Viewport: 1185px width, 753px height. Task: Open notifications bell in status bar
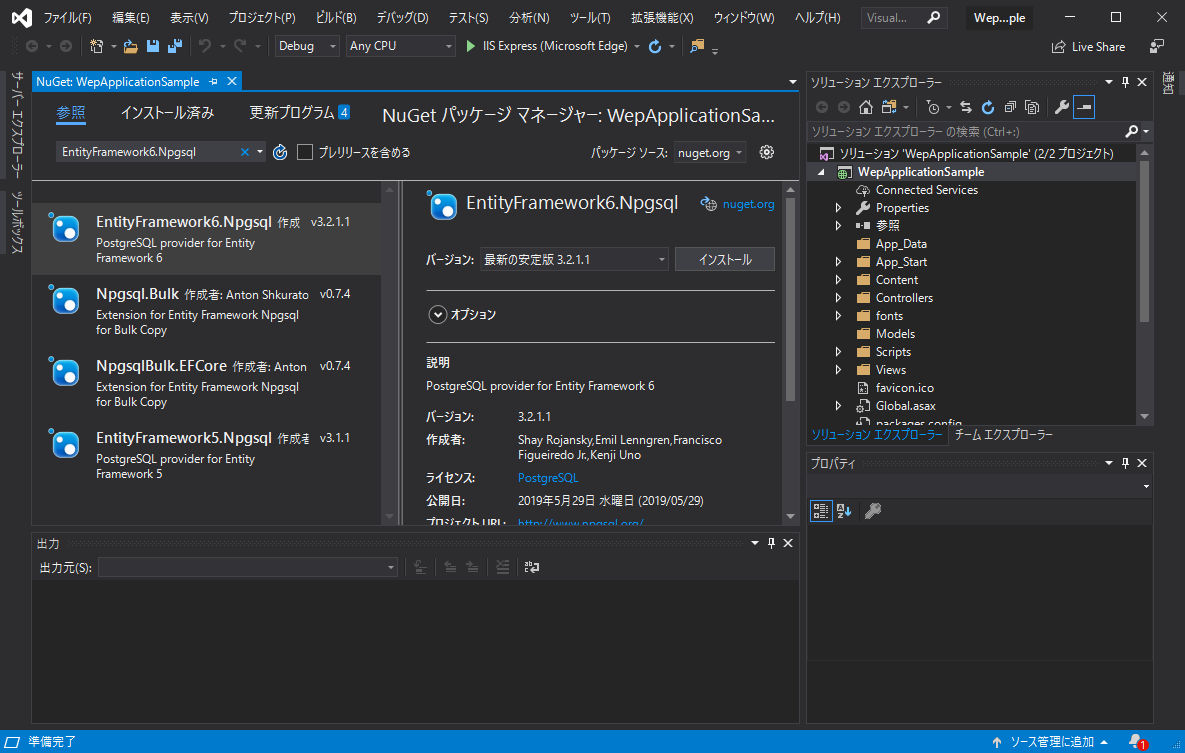click(1137, 742)
